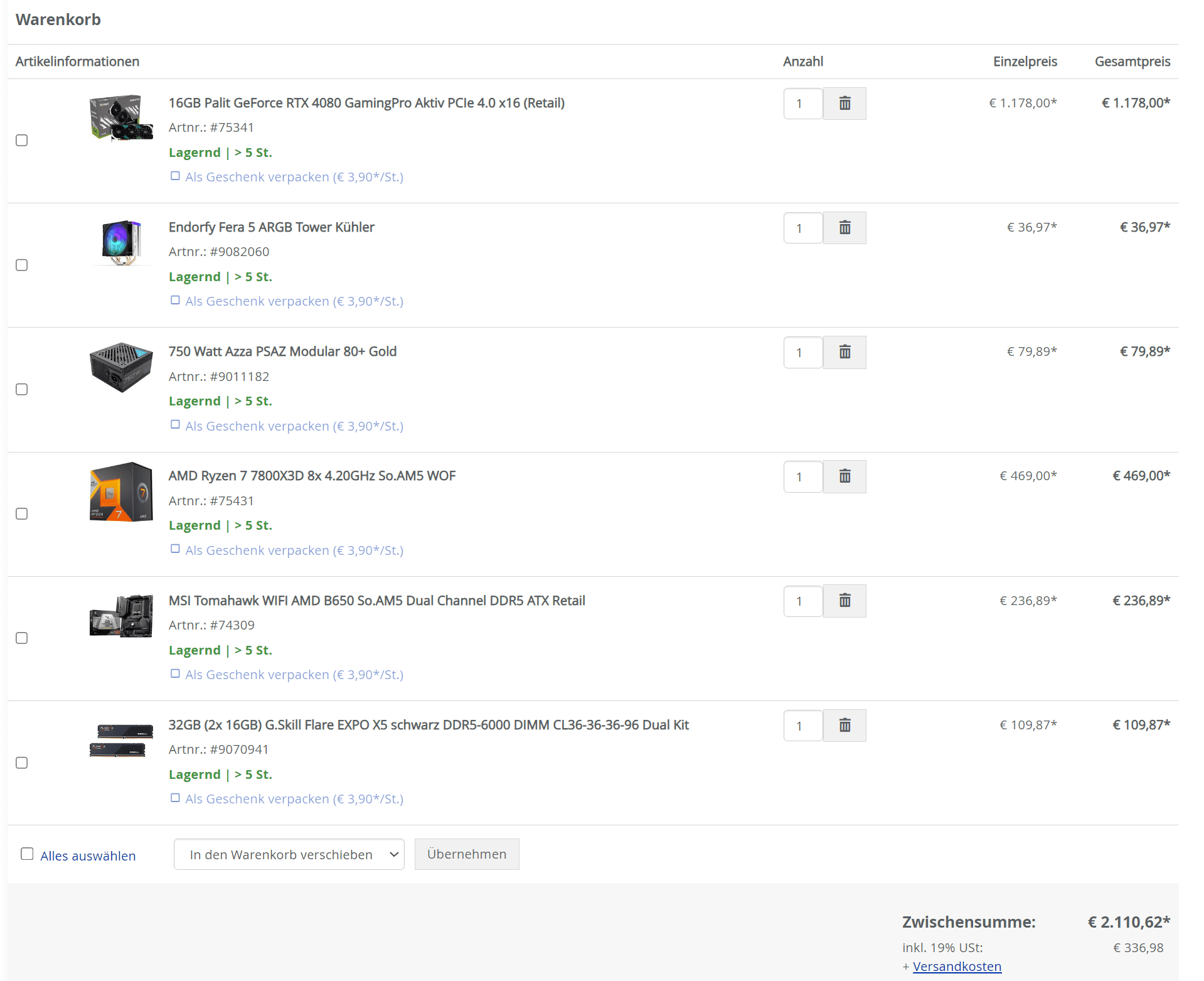
Task: Click the Azza power supply thumbnail
Action: [121, 367]
